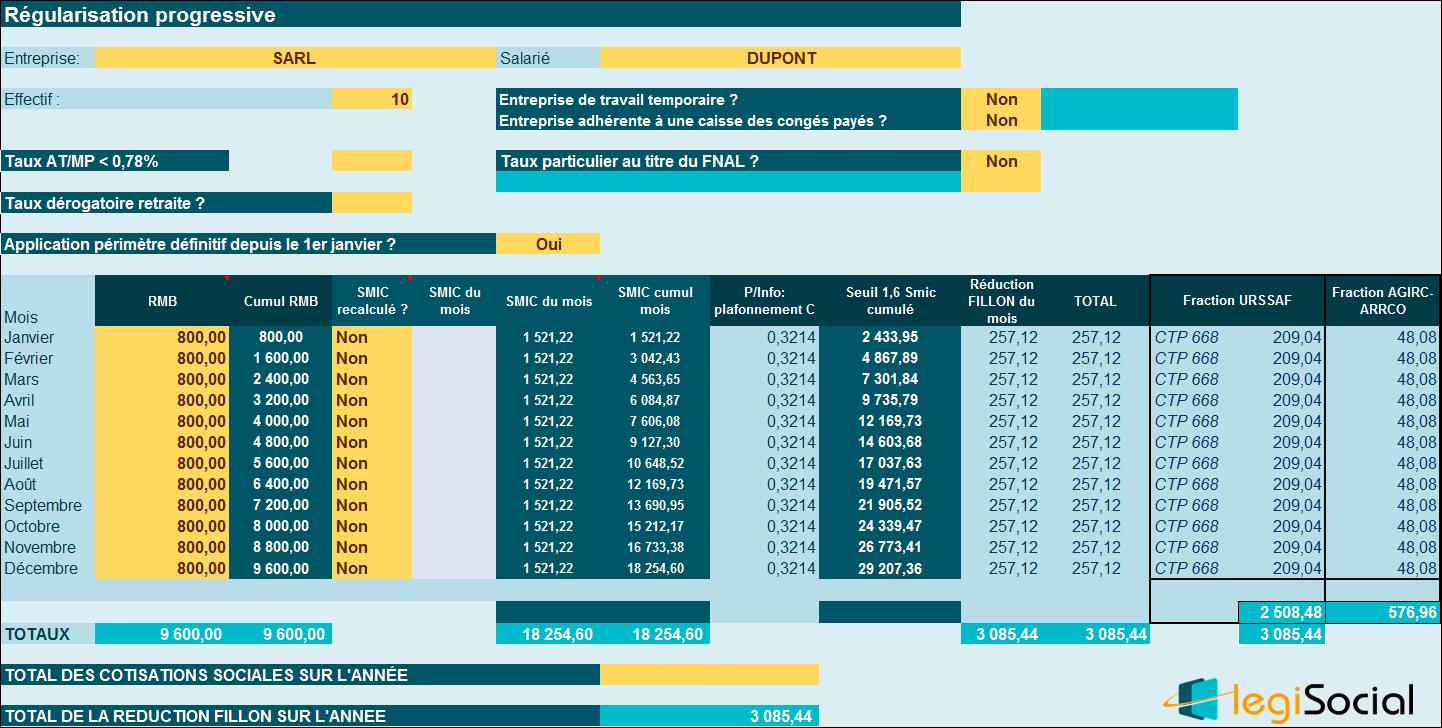Click the total cotisations sociales yellow cell
The image size is (1442, 728).
709,675
